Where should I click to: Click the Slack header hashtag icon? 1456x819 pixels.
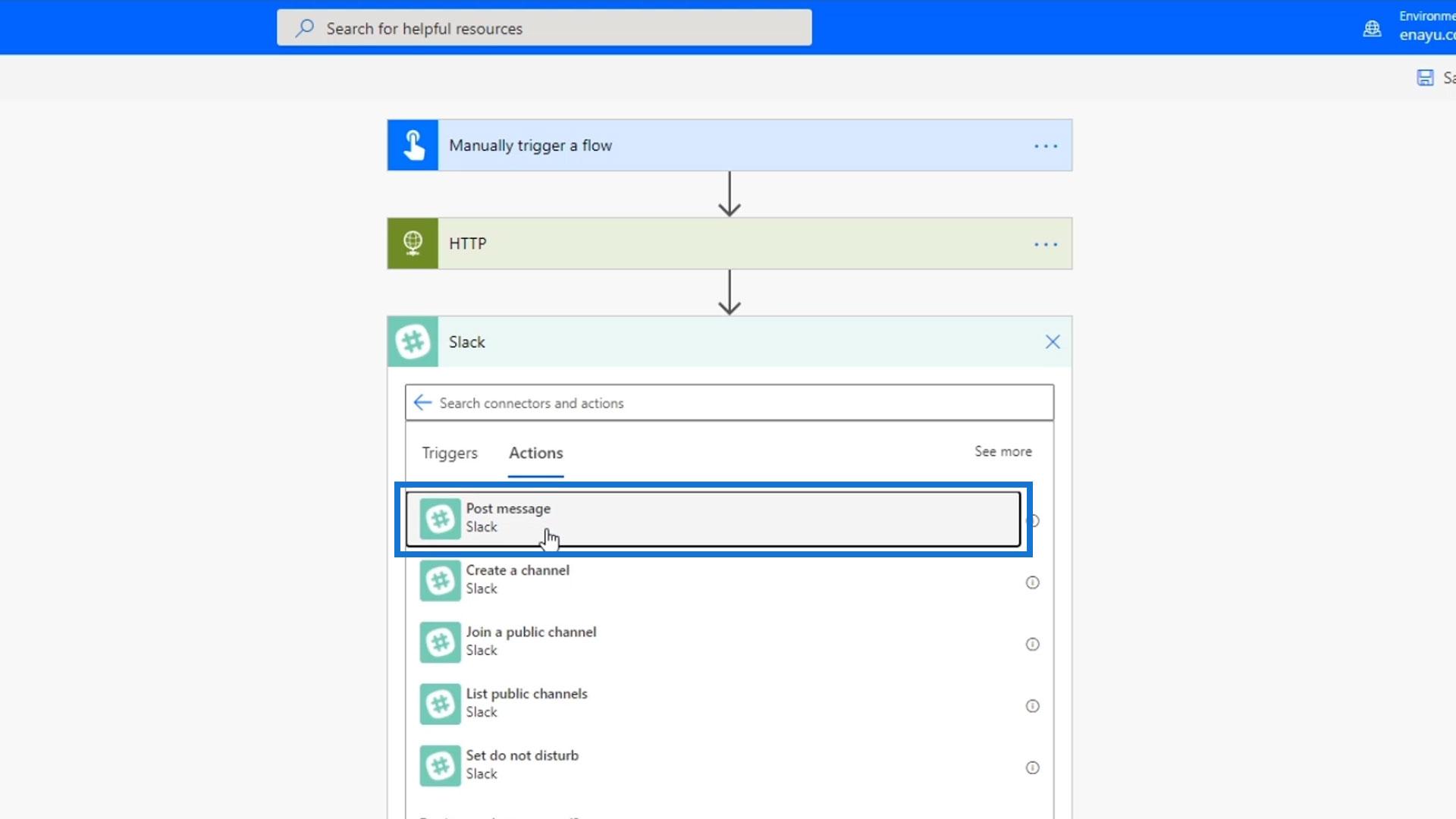pyautogui.click(x=413, y=342)
